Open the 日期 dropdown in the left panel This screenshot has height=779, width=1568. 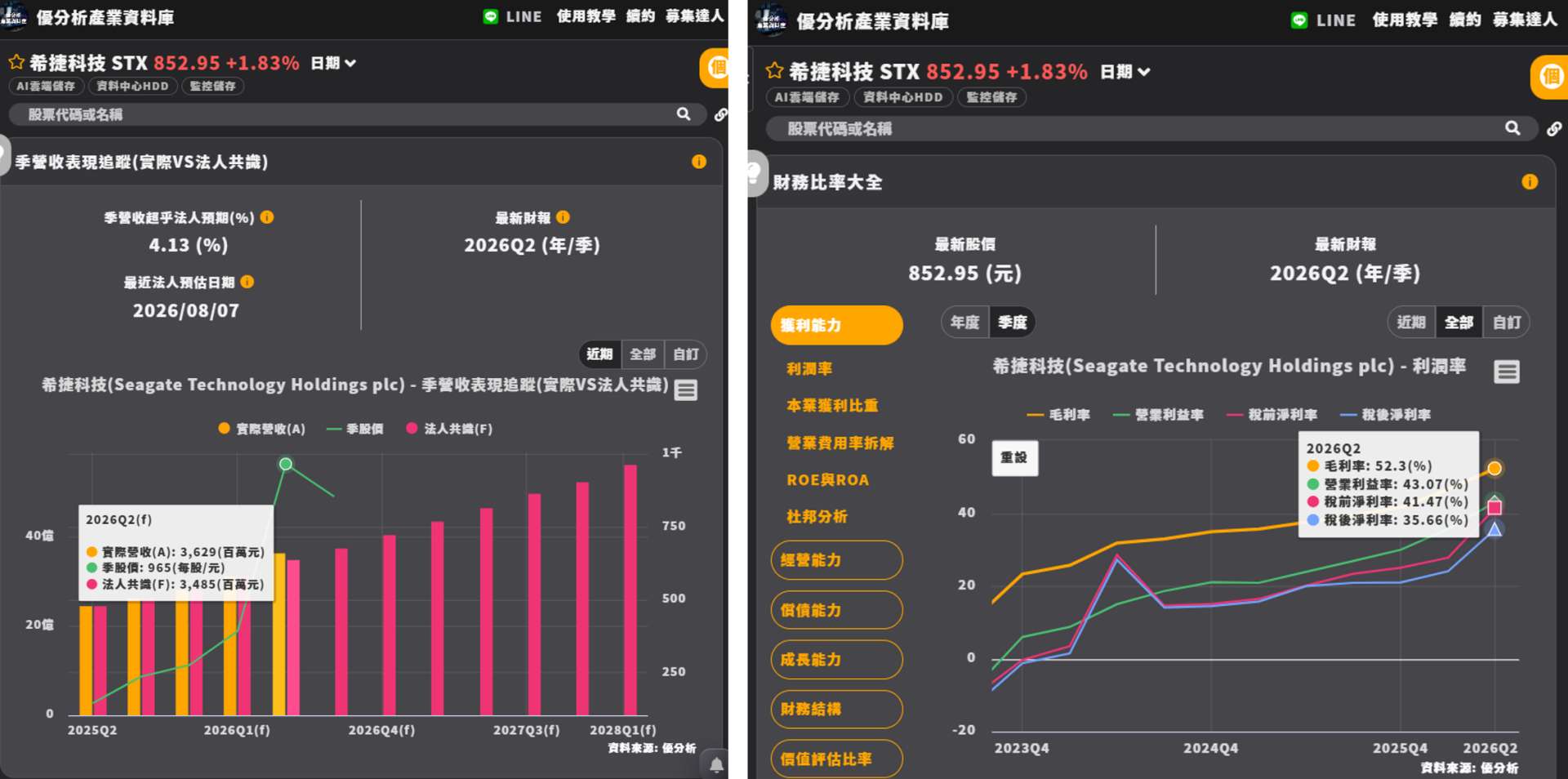click(333, 63)
